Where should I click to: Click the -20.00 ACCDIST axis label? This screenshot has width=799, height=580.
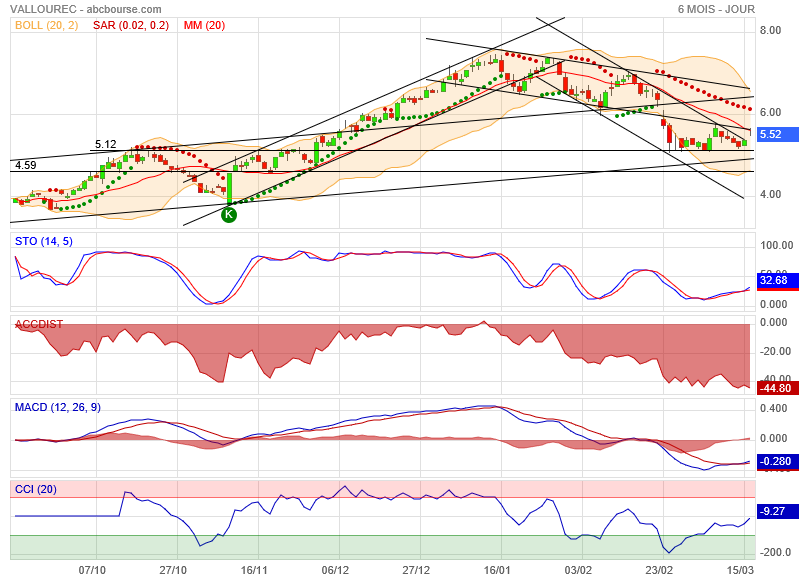coord(776,352)
